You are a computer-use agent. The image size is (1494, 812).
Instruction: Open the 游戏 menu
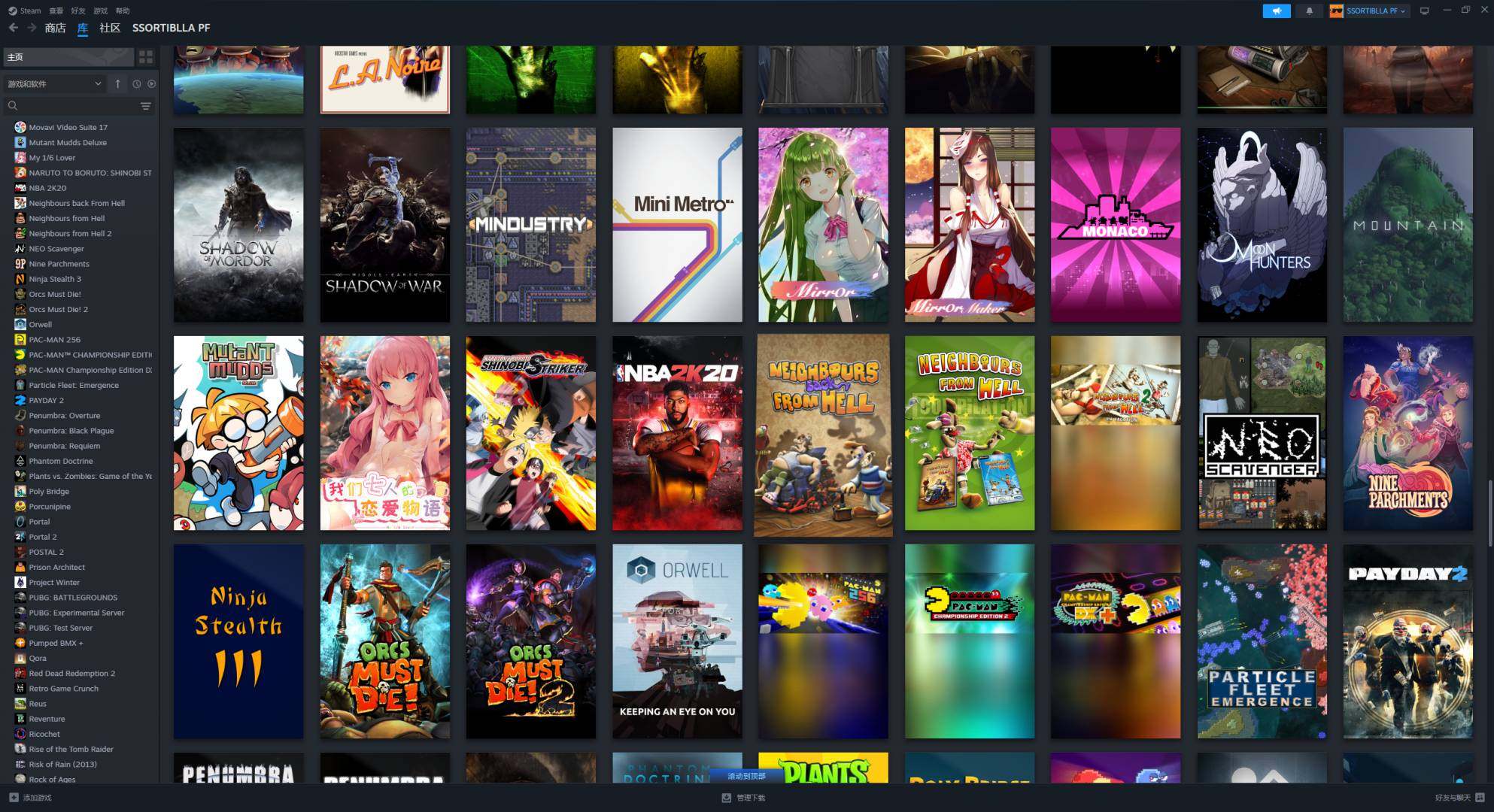pos(101,11)
